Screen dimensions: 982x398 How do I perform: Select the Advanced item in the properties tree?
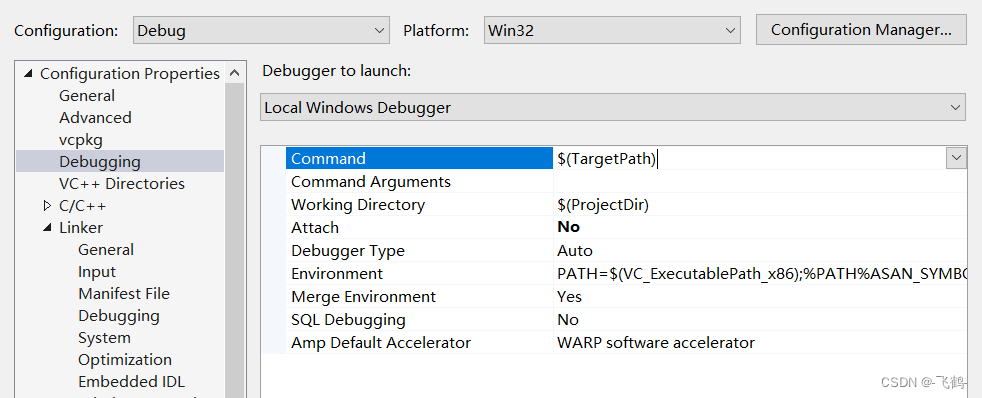tap(95, 118)
